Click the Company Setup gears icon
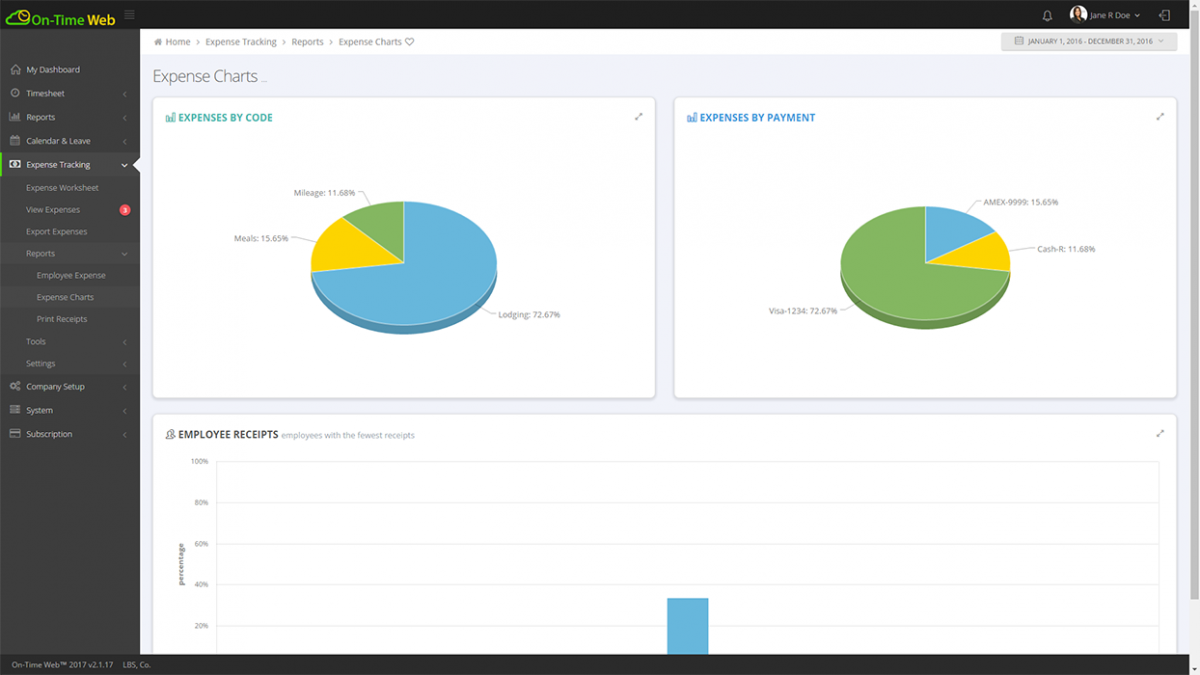The width and height of the screenshot is (1200, 675). pyautogui.click(x=15, y=386)
